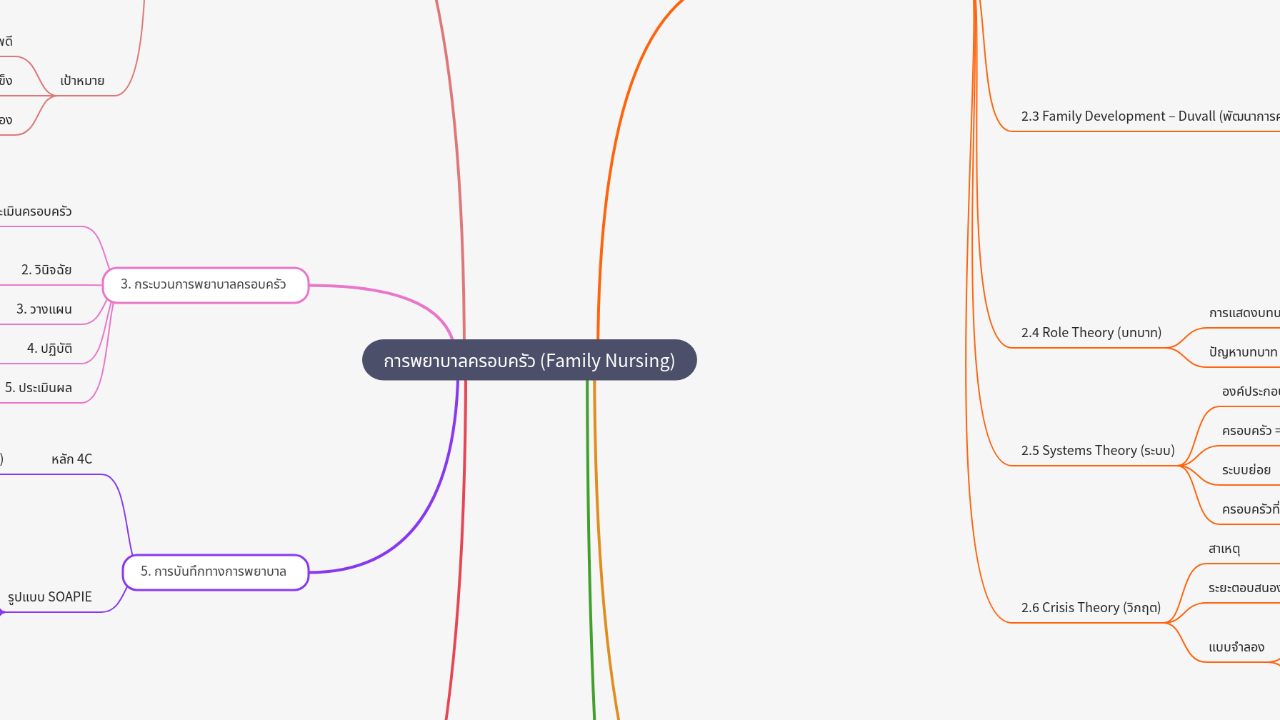The height and width of the screenshot is (720, 1280).
Task: Click the 2.6 Crisis Theory node
Action: coord(1090,607)
